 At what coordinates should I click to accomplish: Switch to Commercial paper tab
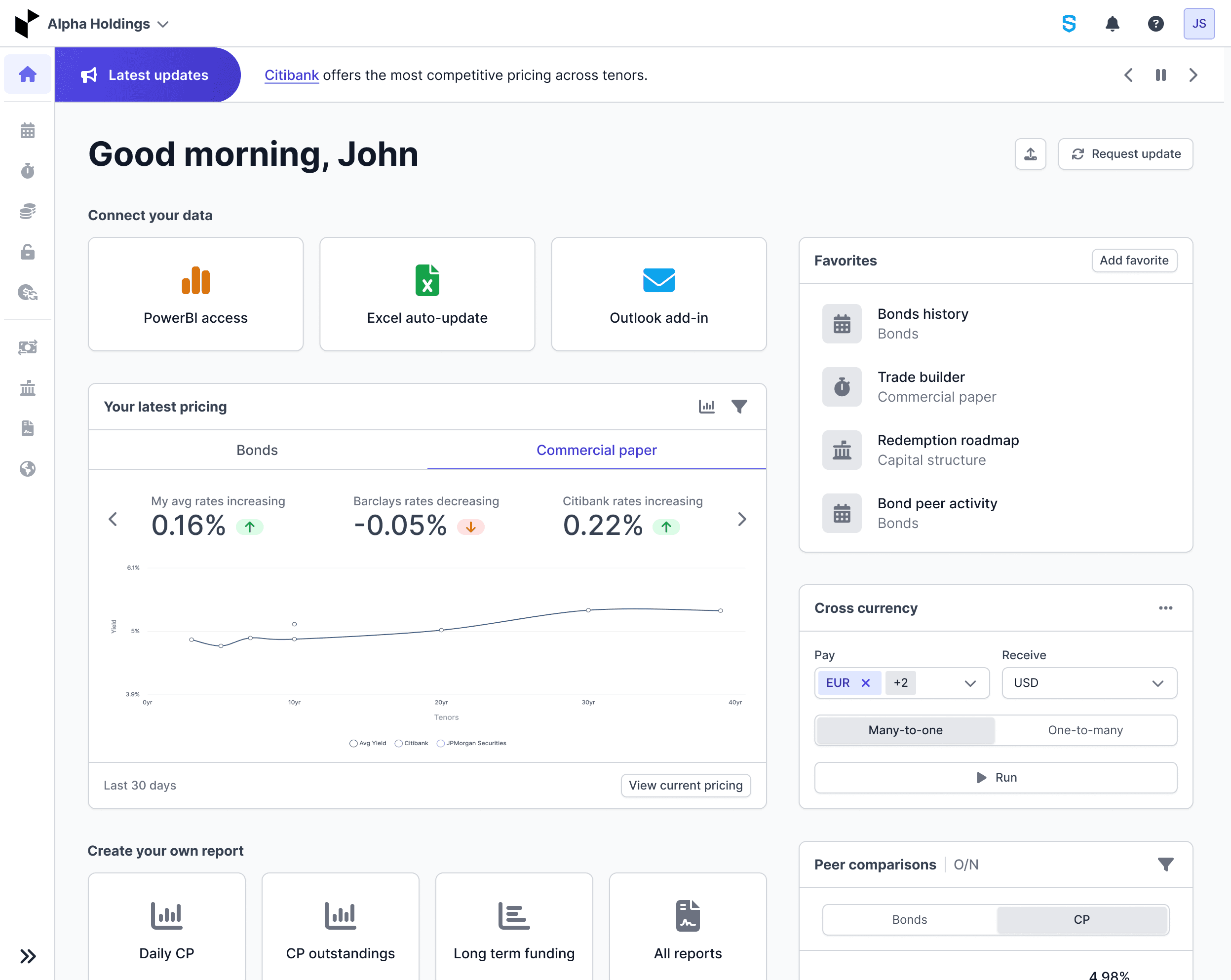tap(596, 450)
